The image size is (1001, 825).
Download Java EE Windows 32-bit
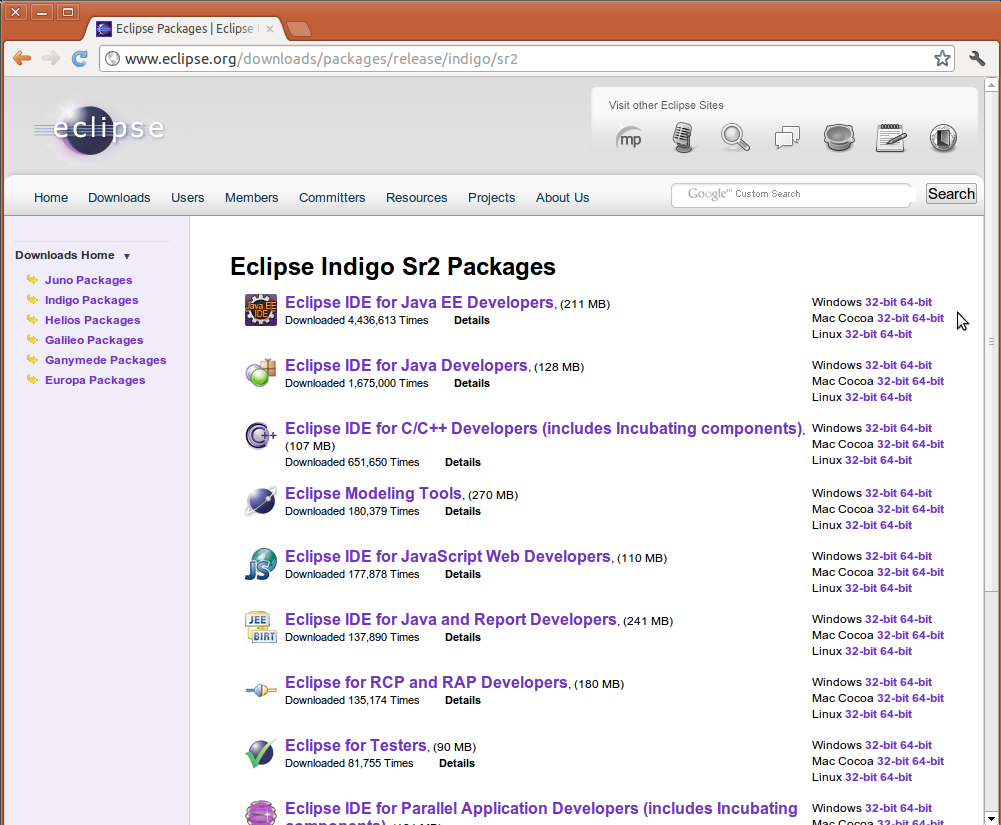pyautogui.click(x=880, y=303)
